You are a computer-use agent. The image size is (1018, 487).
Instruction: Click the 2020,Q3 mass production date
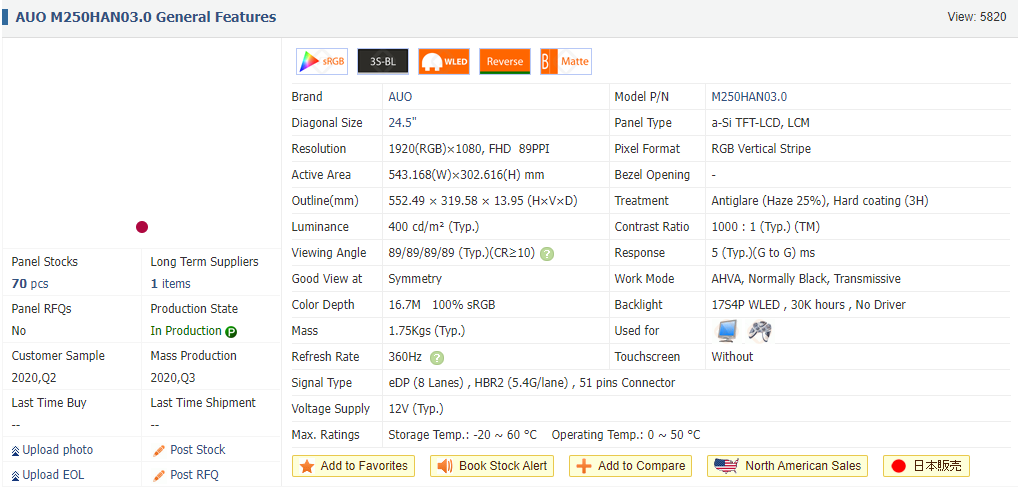tap(173, 378)
